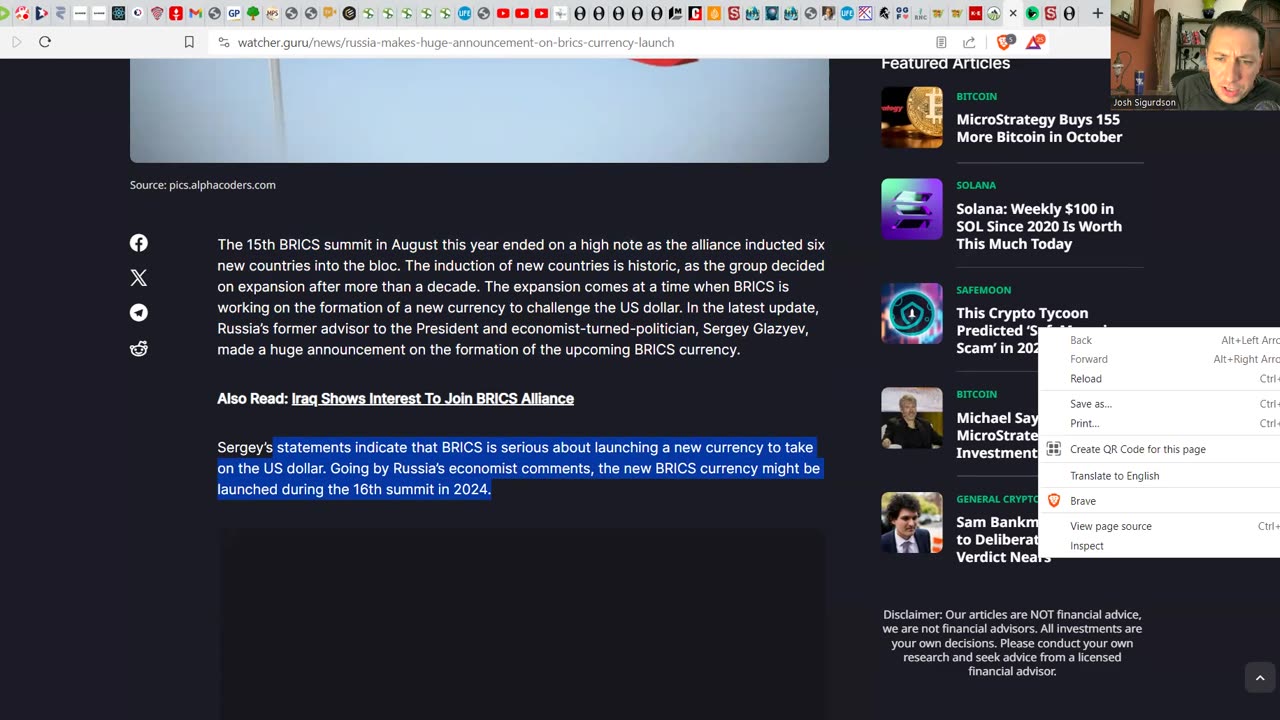Share the article via Telegram
1280x720 pixels.
(139, 313)
